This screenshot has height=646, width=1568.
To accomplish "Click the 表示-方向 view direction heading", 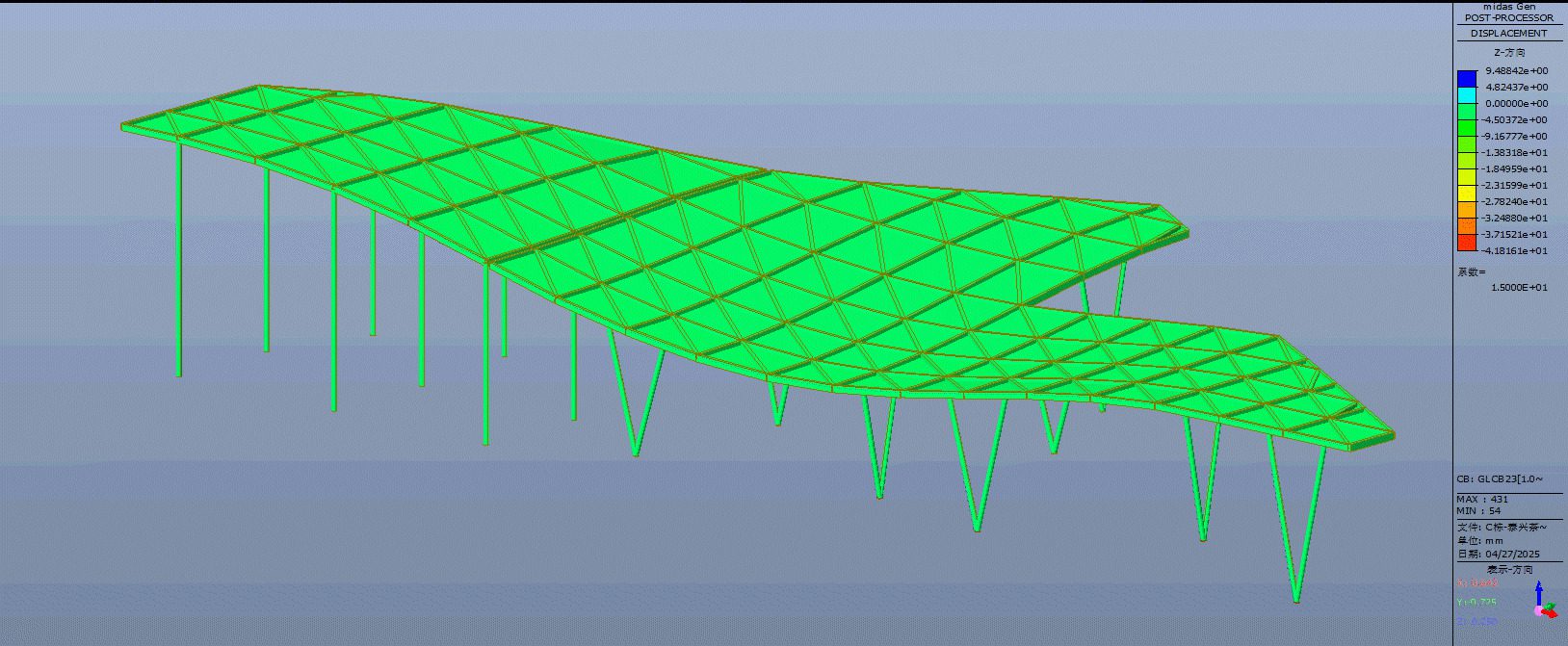I will (x=1508, y=570).
